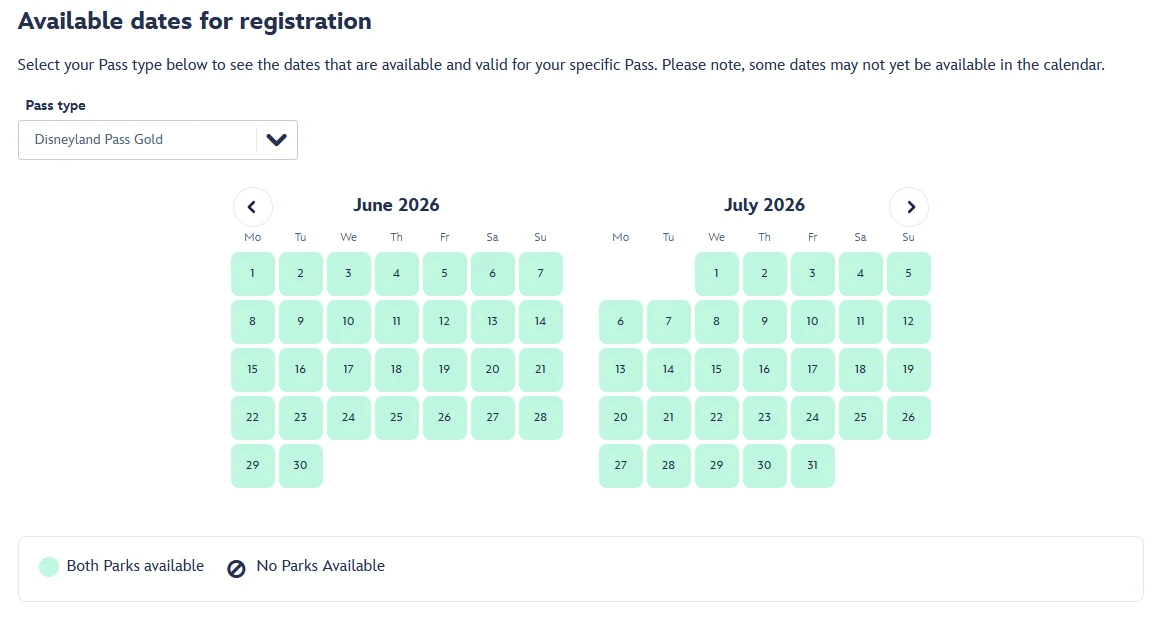The image size is (1160, 618).
Task: Pick July 4 in the July calendar
Action: click(861, 274)
